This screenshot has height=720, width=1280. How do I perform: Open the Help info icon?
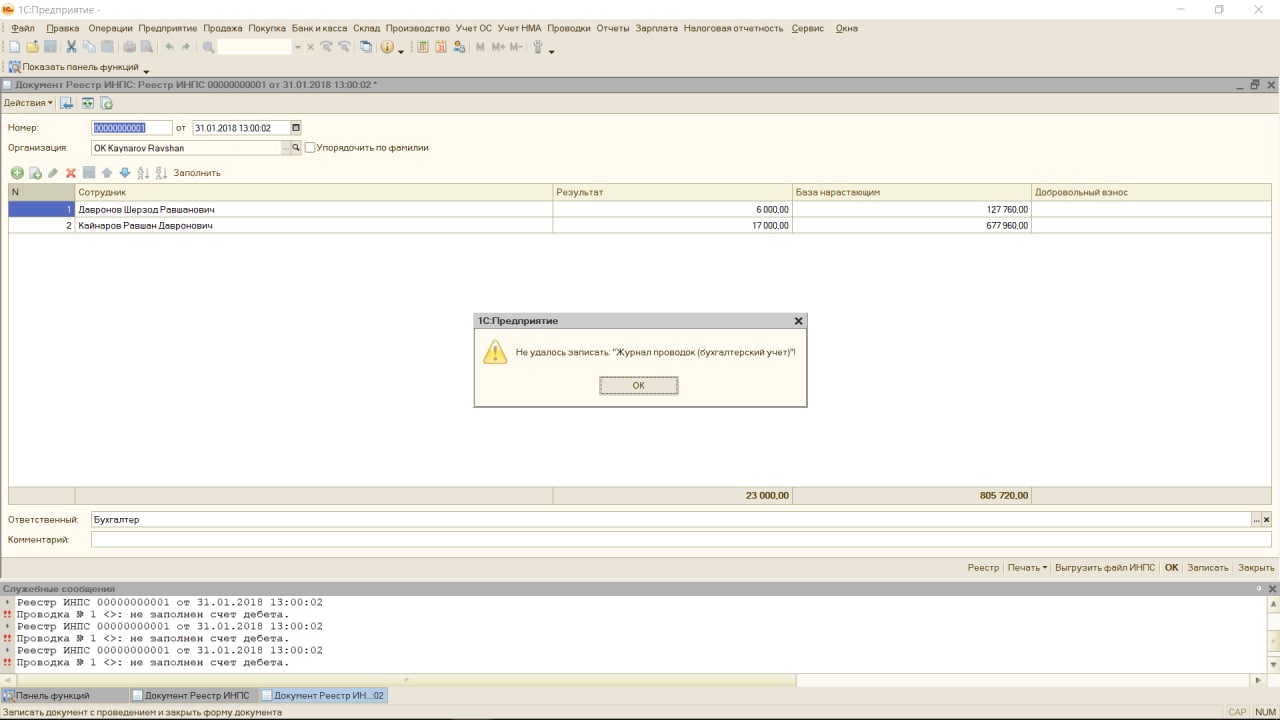(387, 47)
